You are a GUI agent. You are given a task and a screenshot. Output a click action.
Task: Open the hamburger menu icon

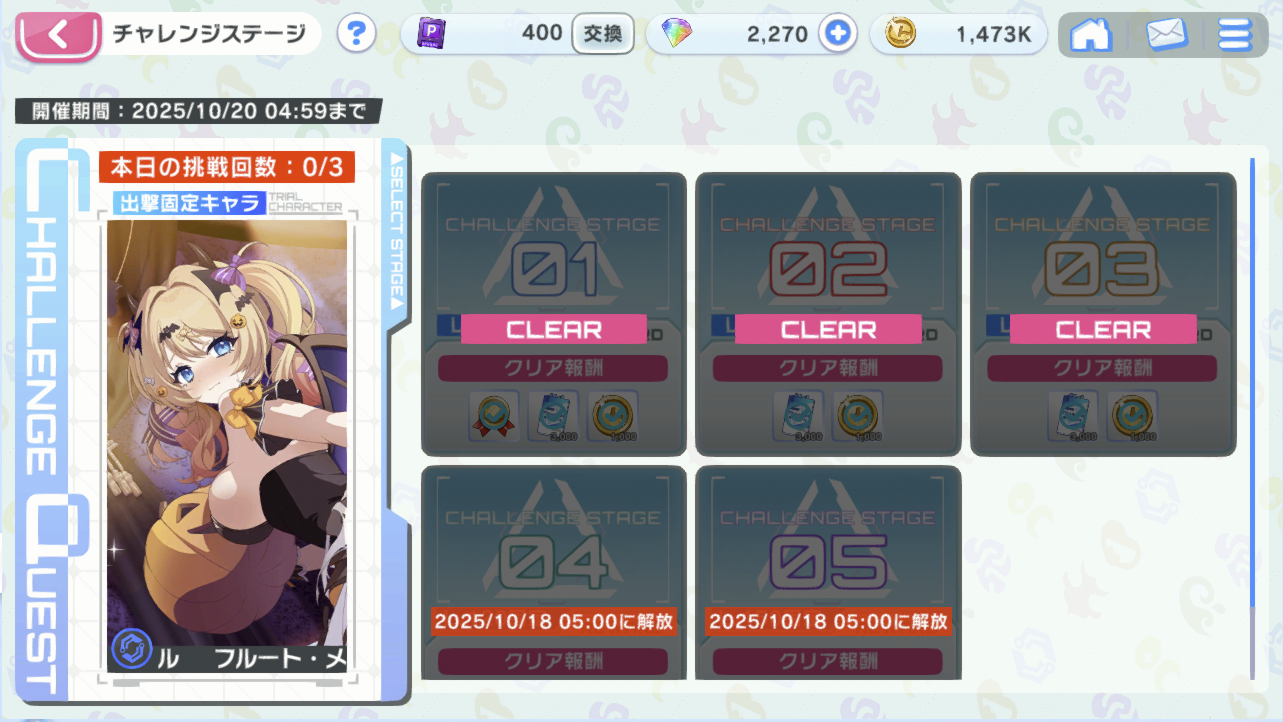1235,35
